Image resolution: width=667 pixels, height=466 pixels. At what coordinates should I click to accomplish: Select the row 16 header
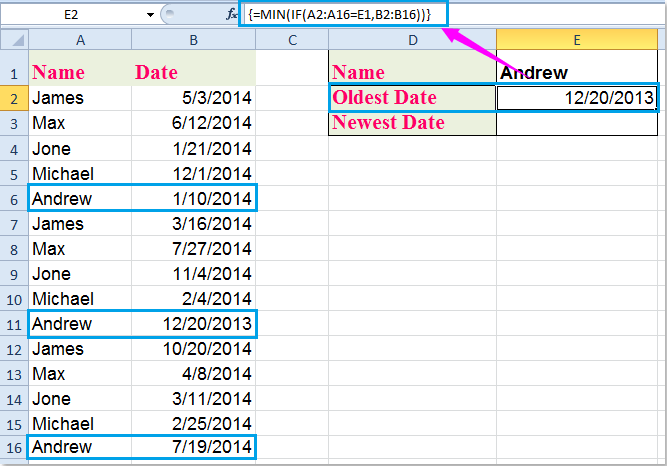point(13,446)
